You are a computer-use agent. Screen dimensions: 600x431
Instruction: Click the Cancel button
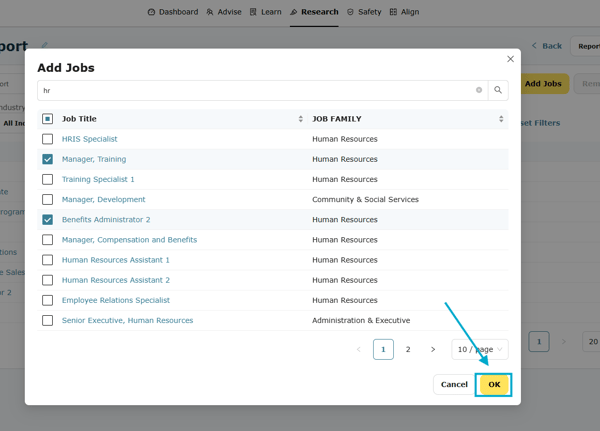[454, 384]
